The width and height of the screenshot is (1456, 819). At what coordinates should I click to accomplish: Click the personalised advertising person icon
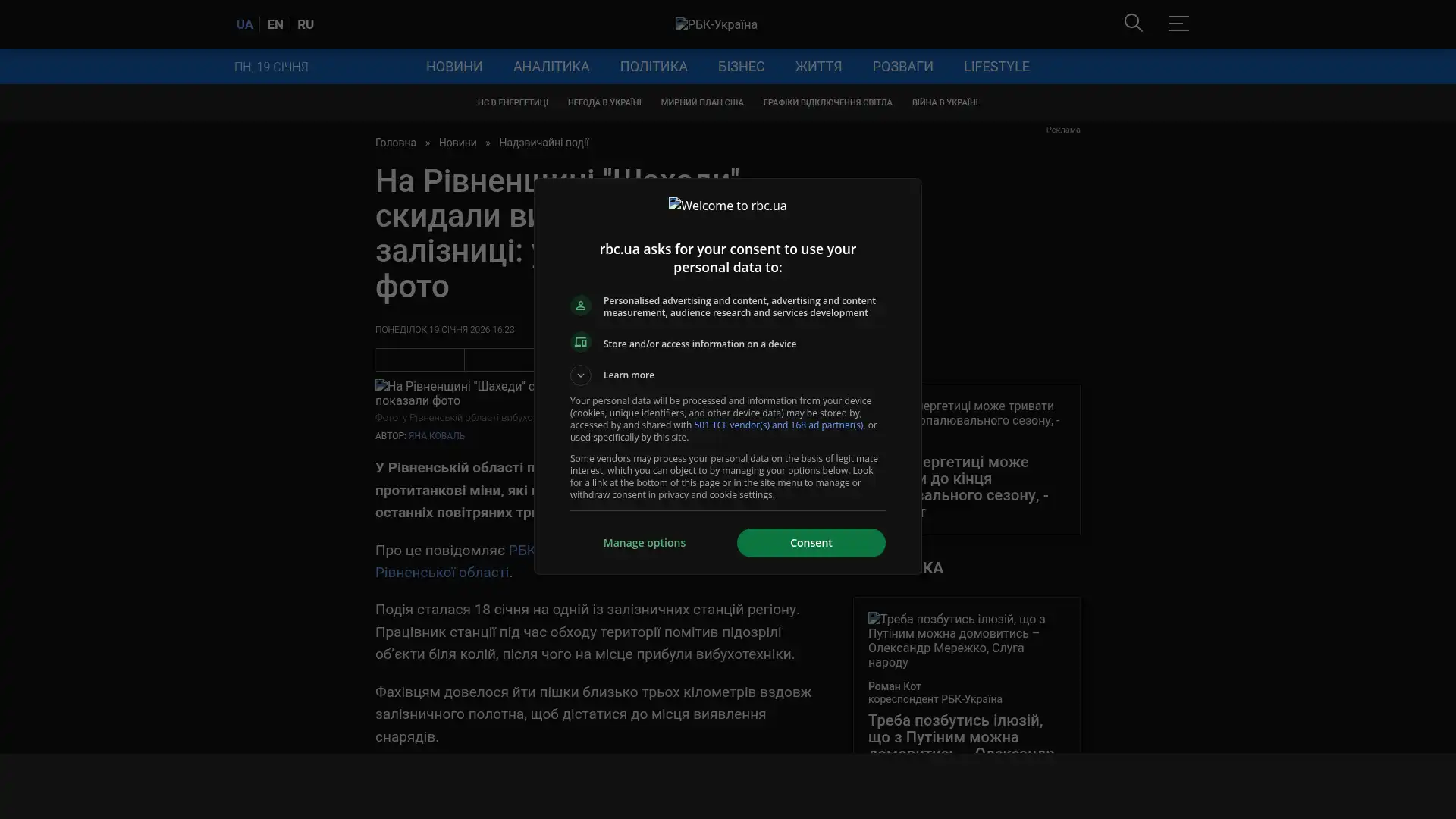click(581, 306)
